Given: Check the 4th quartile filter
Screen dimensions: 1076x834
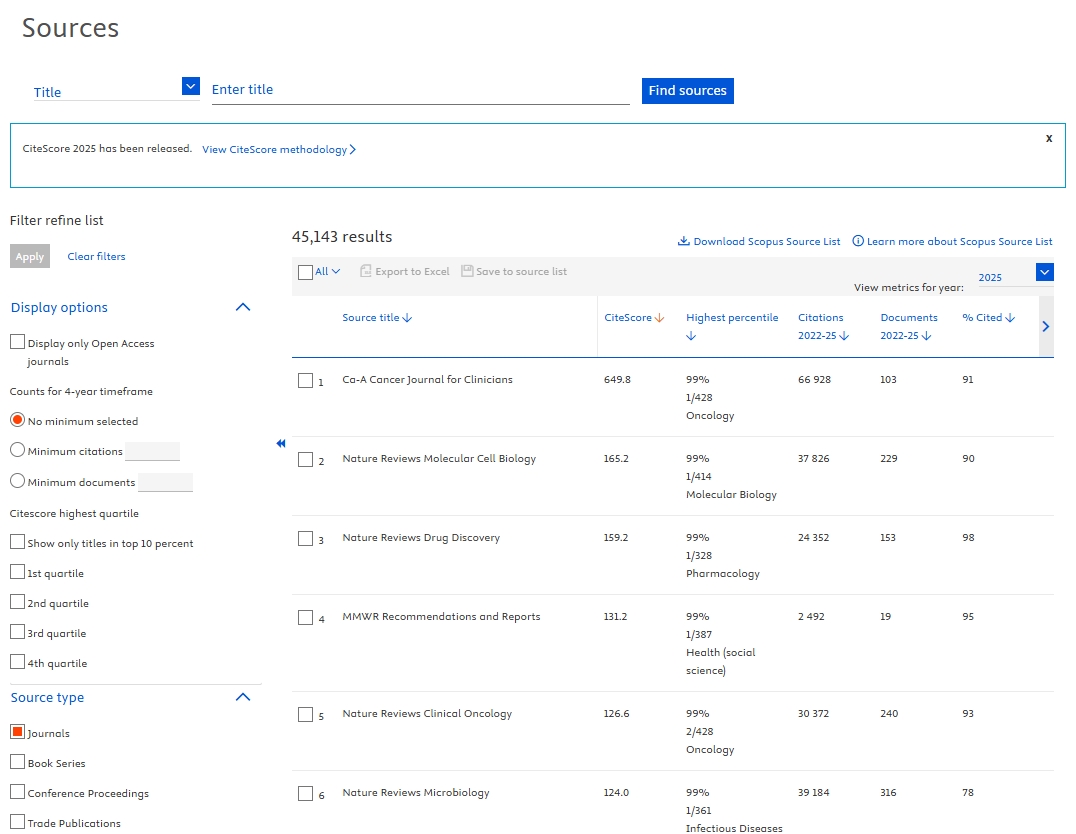Looking at the screenshot, I should 18,662.
